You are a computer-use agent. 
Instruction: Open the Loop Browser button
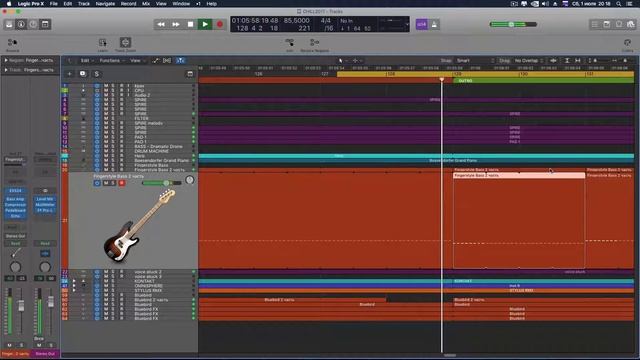pos(619,24)
